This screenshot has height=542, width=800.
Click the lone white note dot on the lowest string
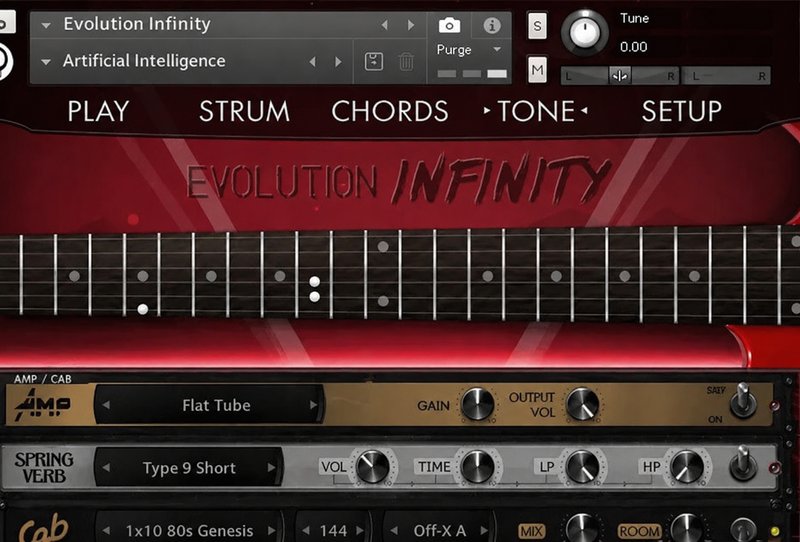pos(143,309)
